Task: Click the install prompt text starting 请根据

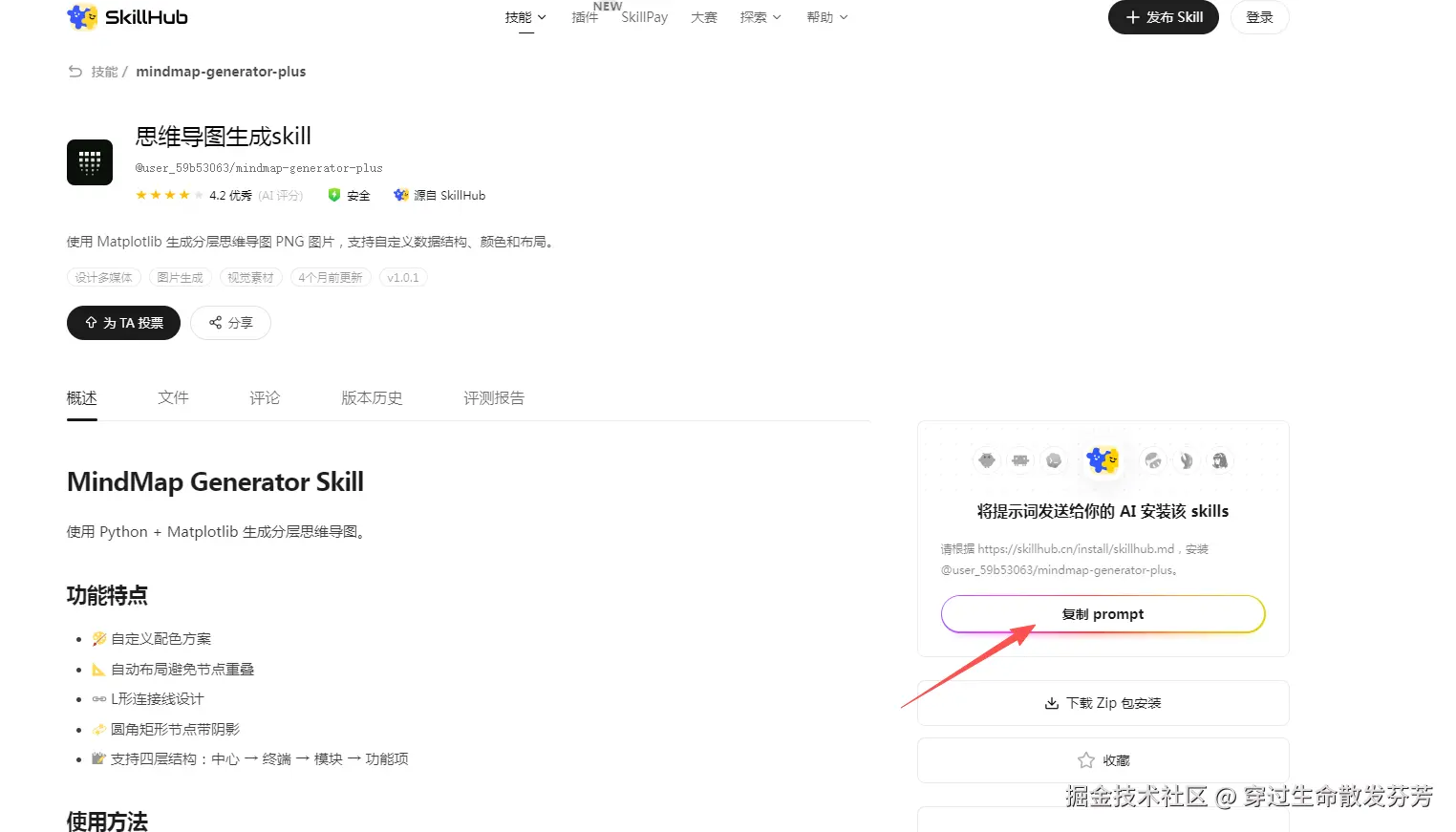Action: tap(1075, 560)
